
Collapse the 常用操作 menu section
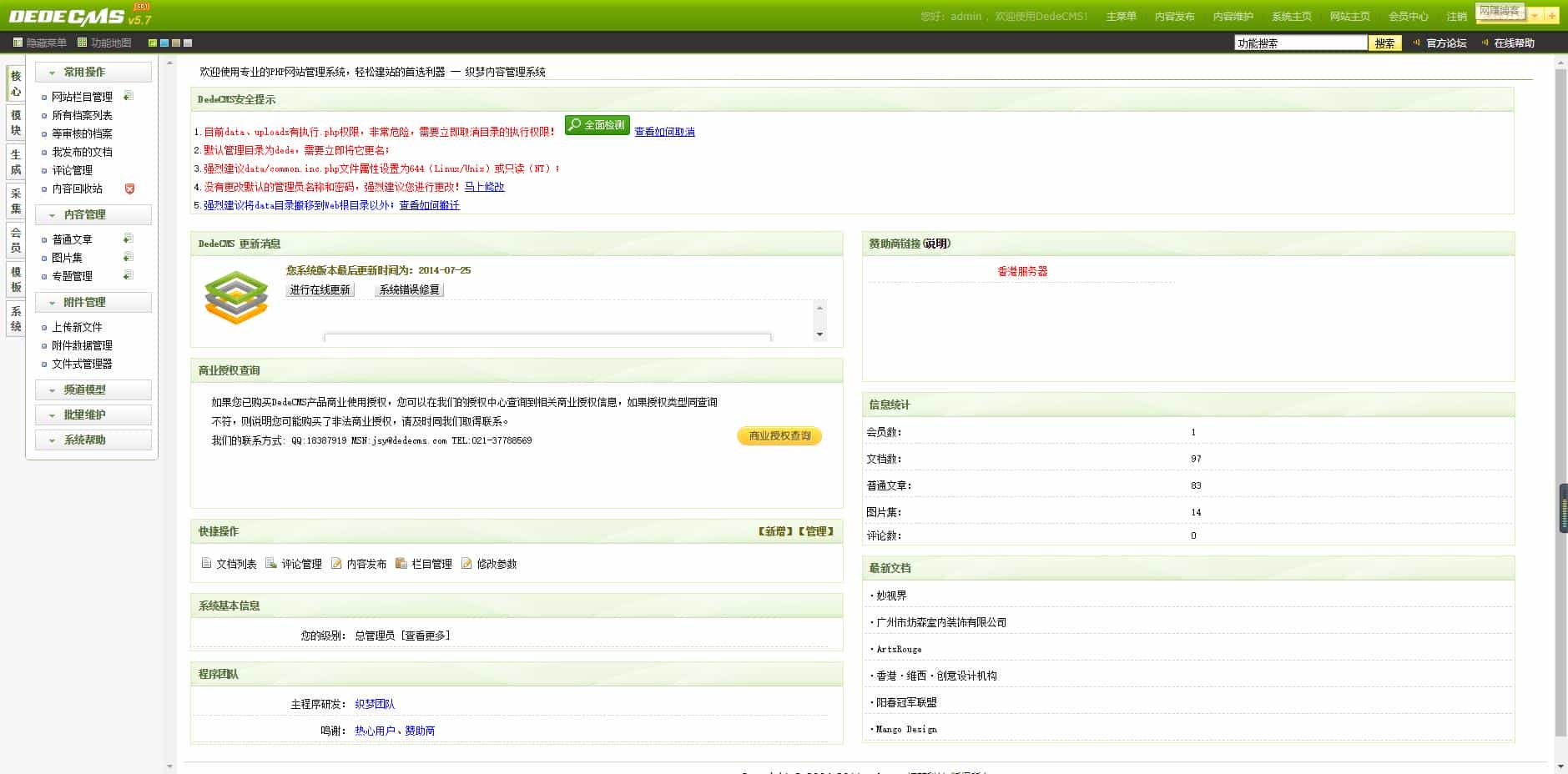93,72
